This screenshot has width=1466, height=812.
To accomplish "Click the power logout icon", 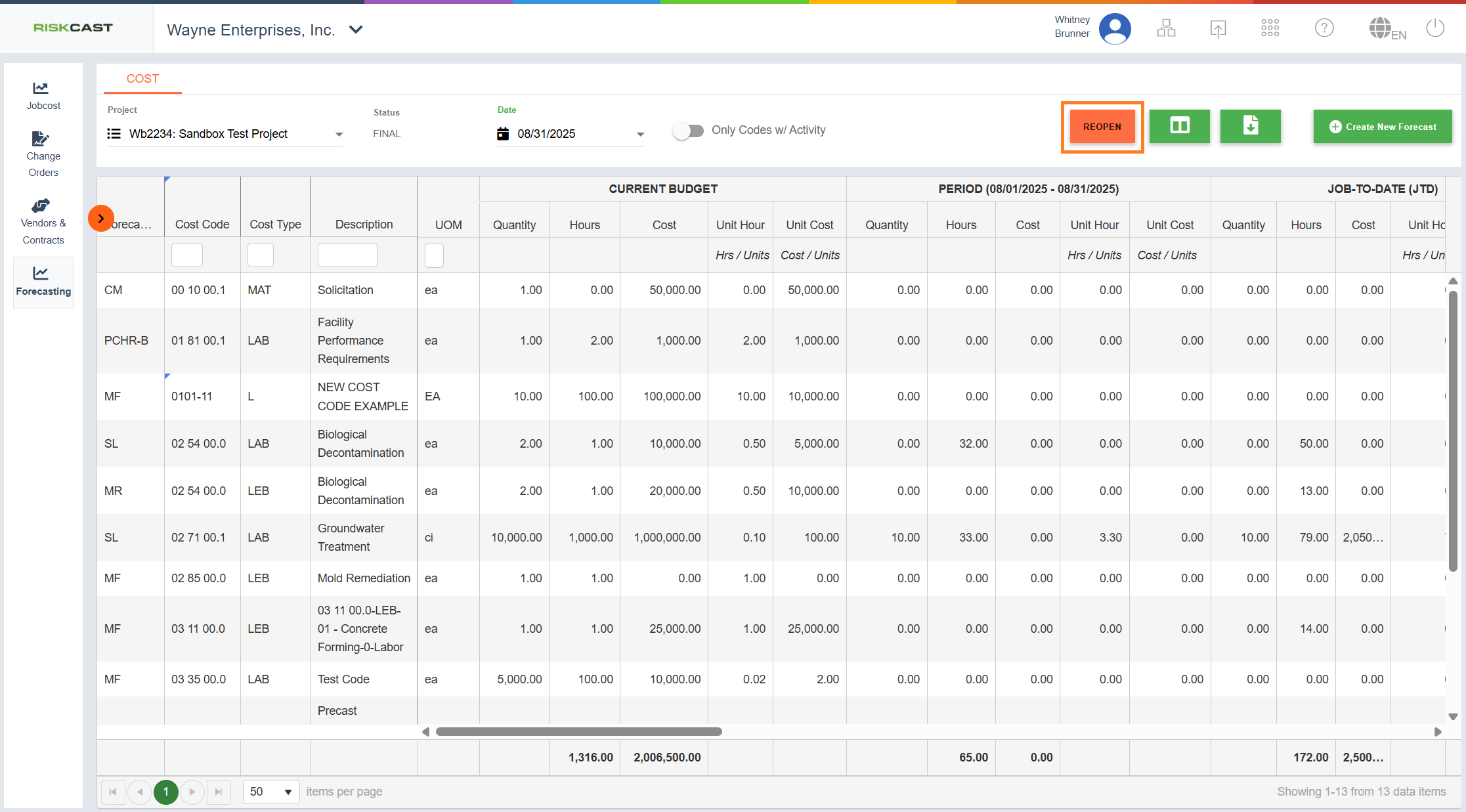I will (x=1435, y=28).
